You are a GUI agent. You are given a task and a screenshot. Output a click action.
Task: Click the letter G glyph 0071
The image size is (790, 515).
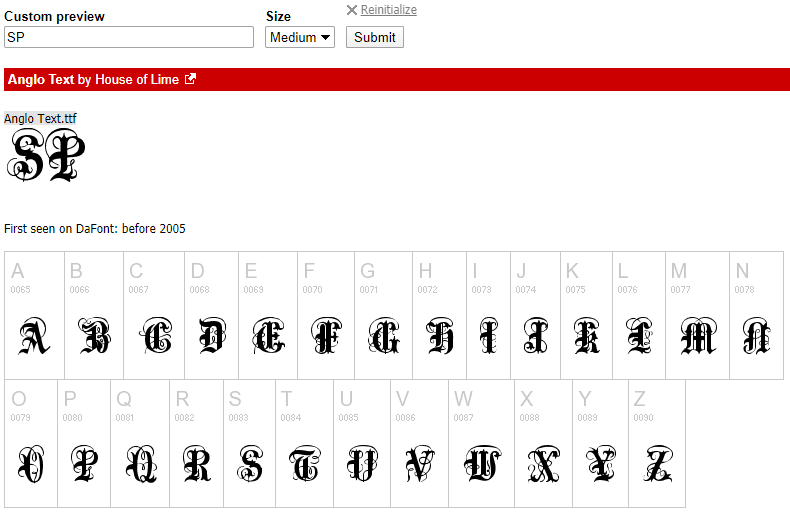384,315
